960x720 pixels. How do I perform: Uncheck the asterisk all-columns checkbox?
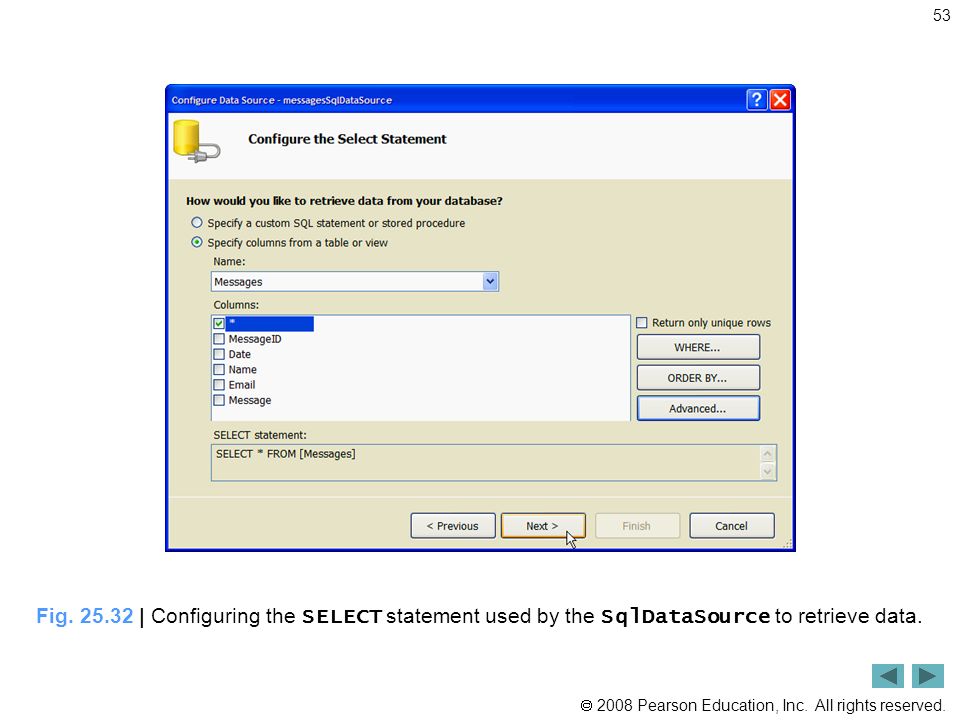point(219,323)
